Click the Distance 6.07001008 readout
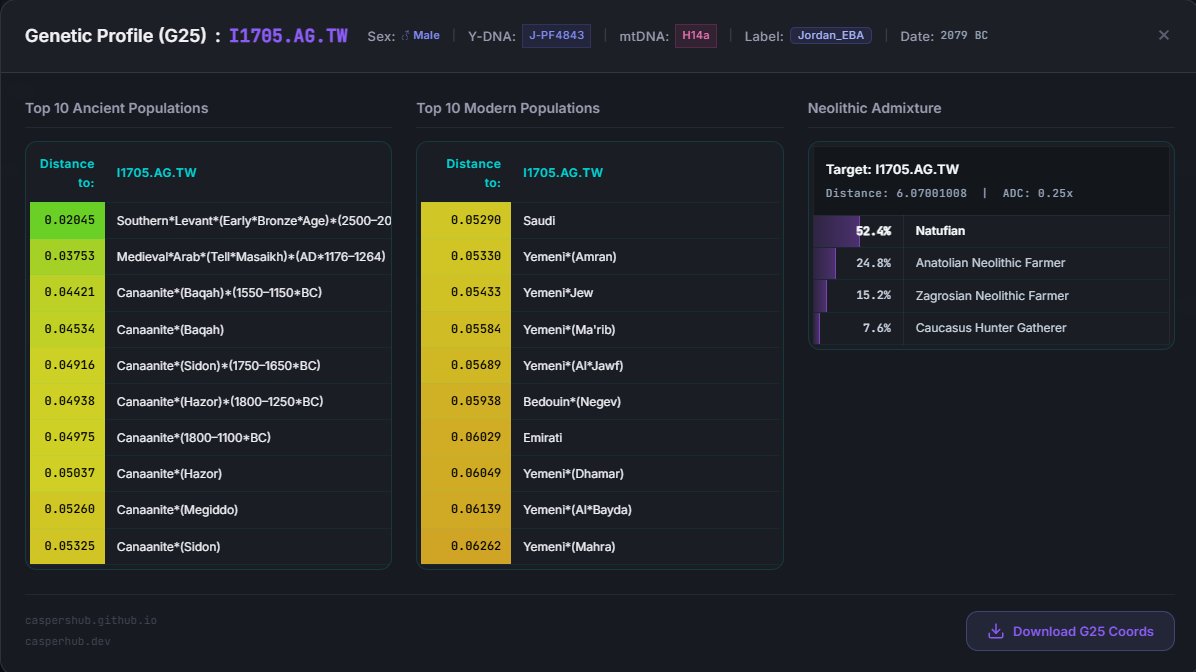1196x672 pixels. click(896, 194)
